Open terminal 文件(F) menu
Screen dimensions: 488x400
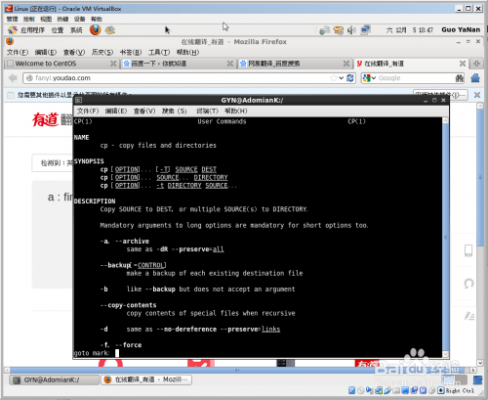point(88,111)
